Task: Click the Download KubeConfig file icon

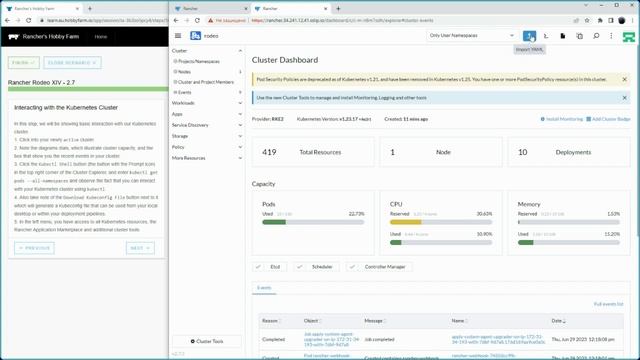Action: tap(562, 36)
